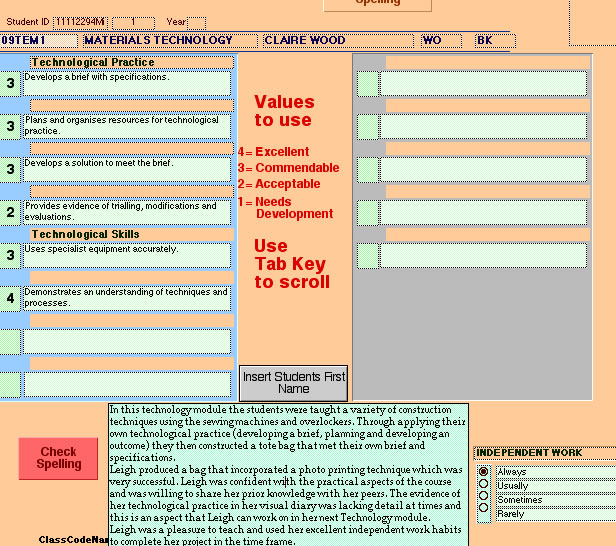The height and width of the screenshot is (546, 616).
Task: Click the BK code field
Action: point(495,40)
